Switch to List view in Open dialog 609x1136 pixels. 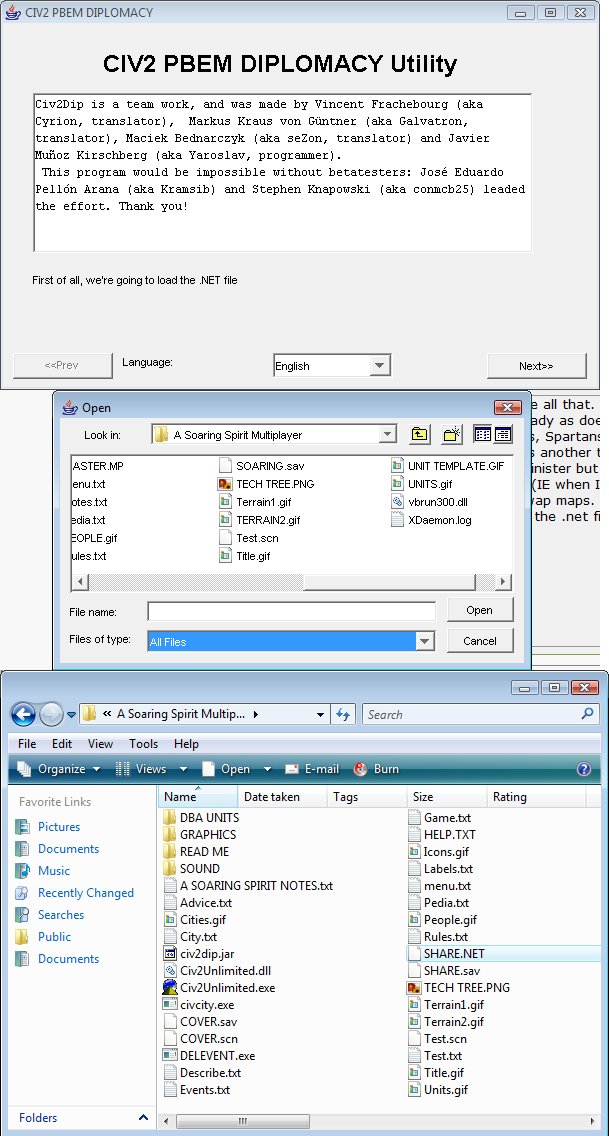click(x=482, y=434)
